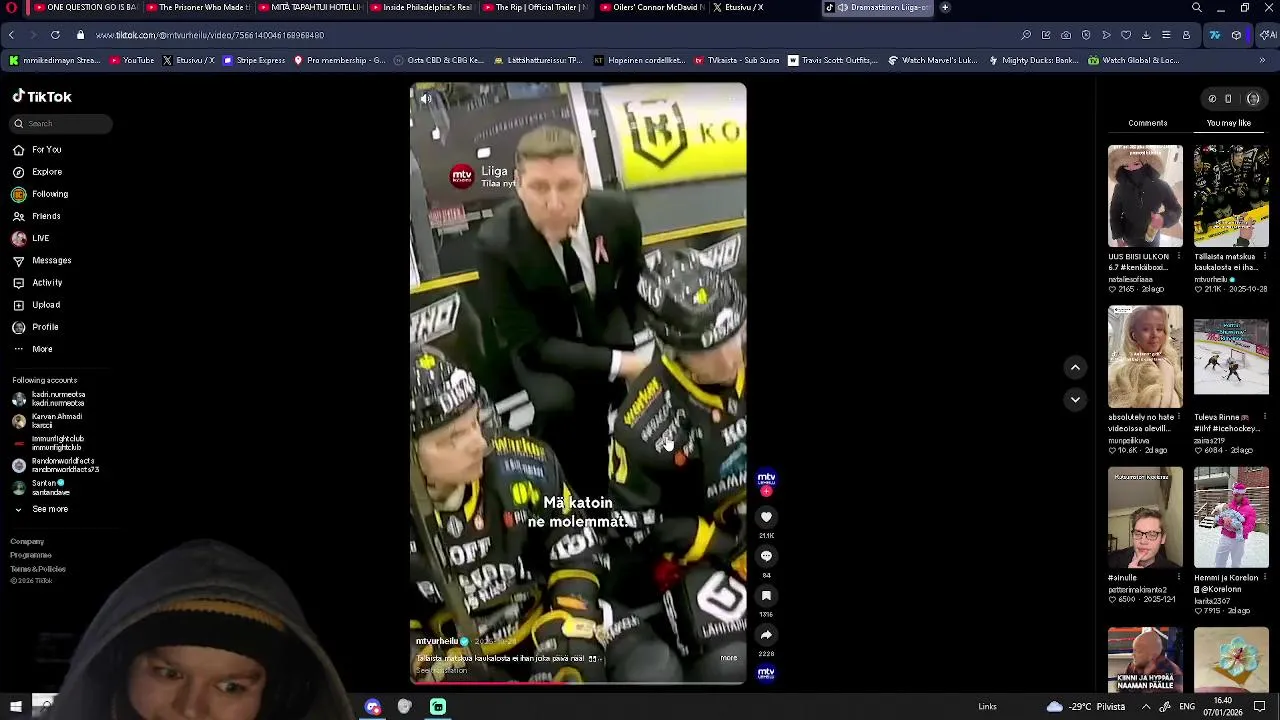Open teal Streamlabs taskbar app
Screen dimensions: 1280x720
click(438, 707)
